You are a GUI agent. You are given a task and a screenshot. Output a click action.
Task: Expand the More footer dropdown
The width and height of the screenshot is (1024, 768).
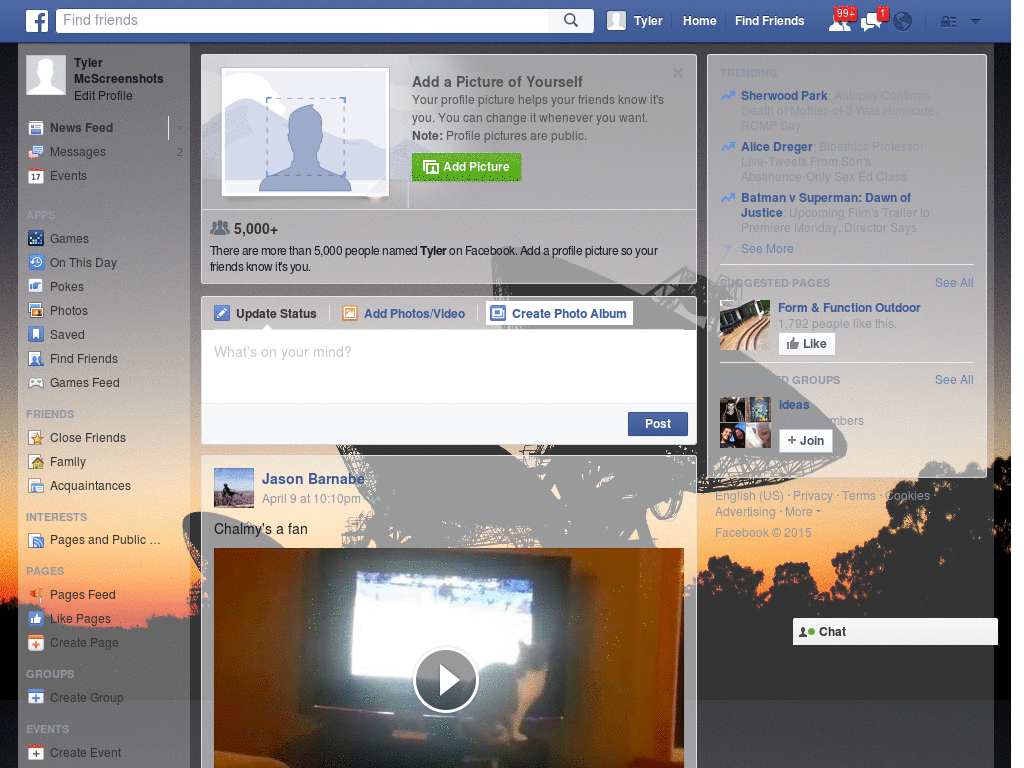pyautogui.click(x=803, y=512)
